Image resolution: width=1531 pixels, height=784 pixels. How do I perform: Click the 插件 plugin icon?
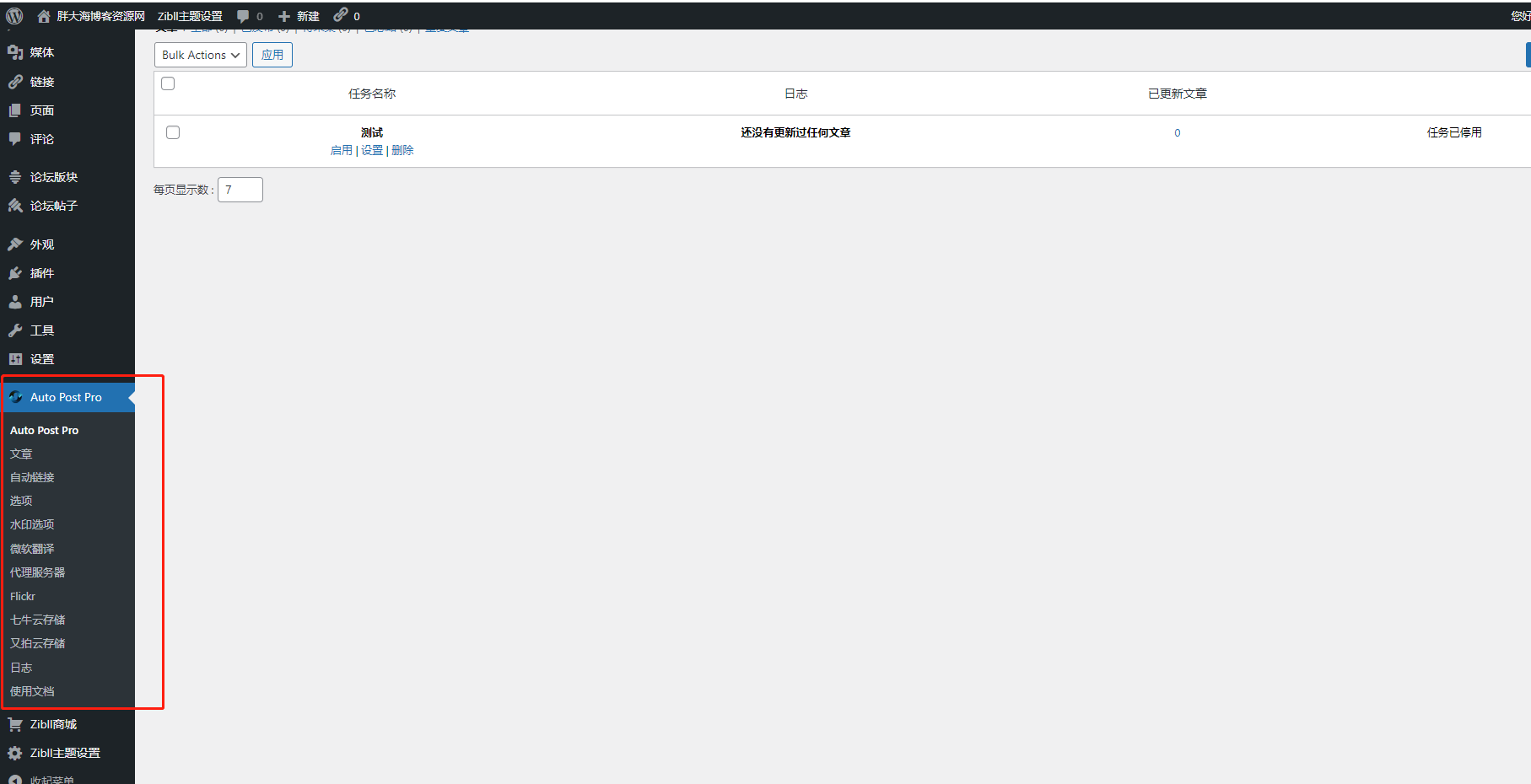(x=15, y=273)
